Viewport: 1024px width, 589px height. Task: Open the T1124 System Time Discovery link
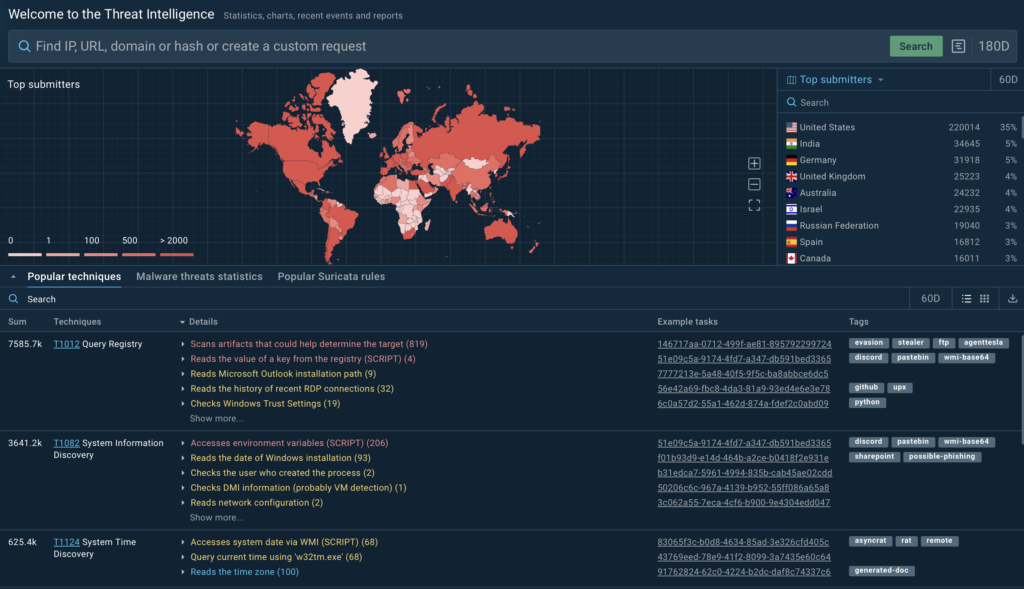(66, 541)
